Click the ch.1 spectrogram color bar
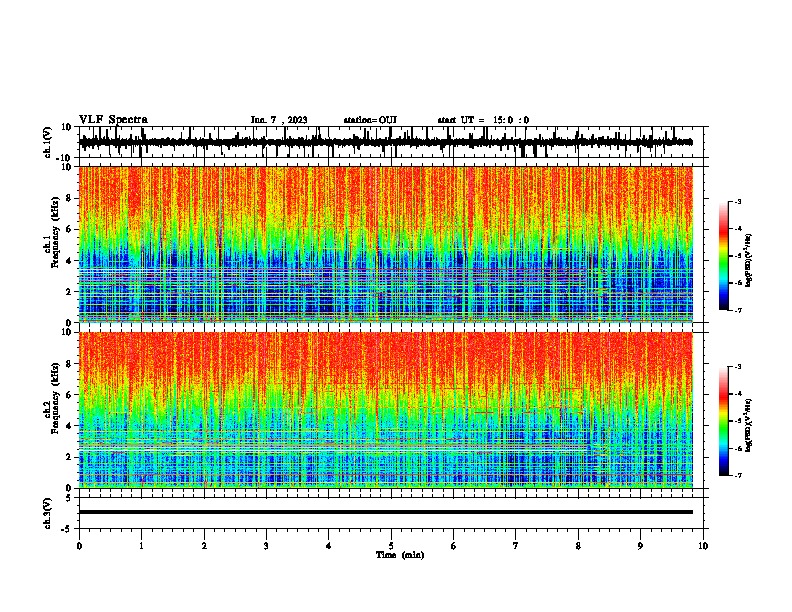The image size is (792, 612). [723, 256]
